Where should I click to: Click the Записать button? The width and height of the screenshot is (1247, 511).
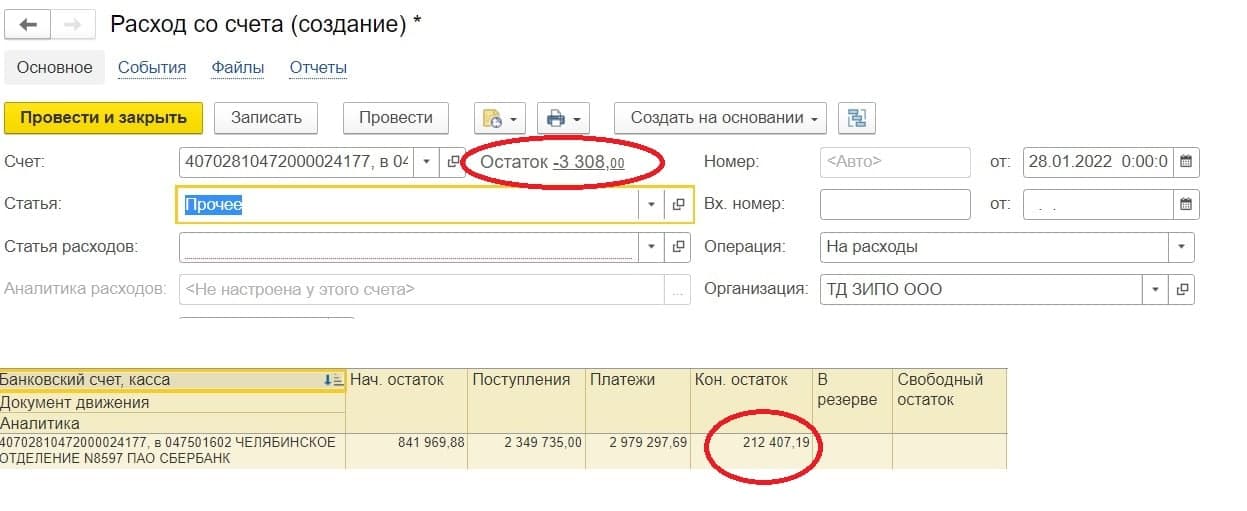coord(266,118)
